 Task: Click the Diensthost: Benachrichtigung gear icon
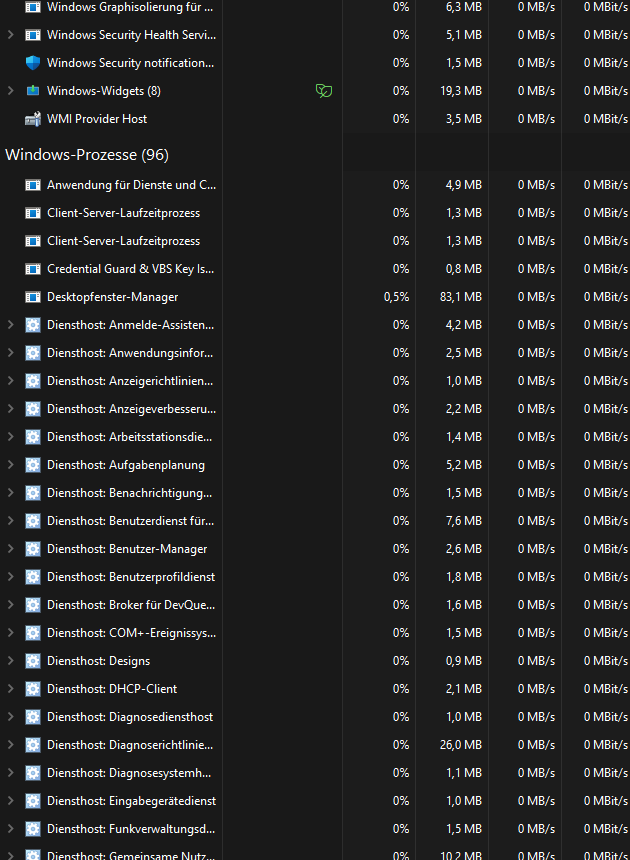[x=33, y=493]
